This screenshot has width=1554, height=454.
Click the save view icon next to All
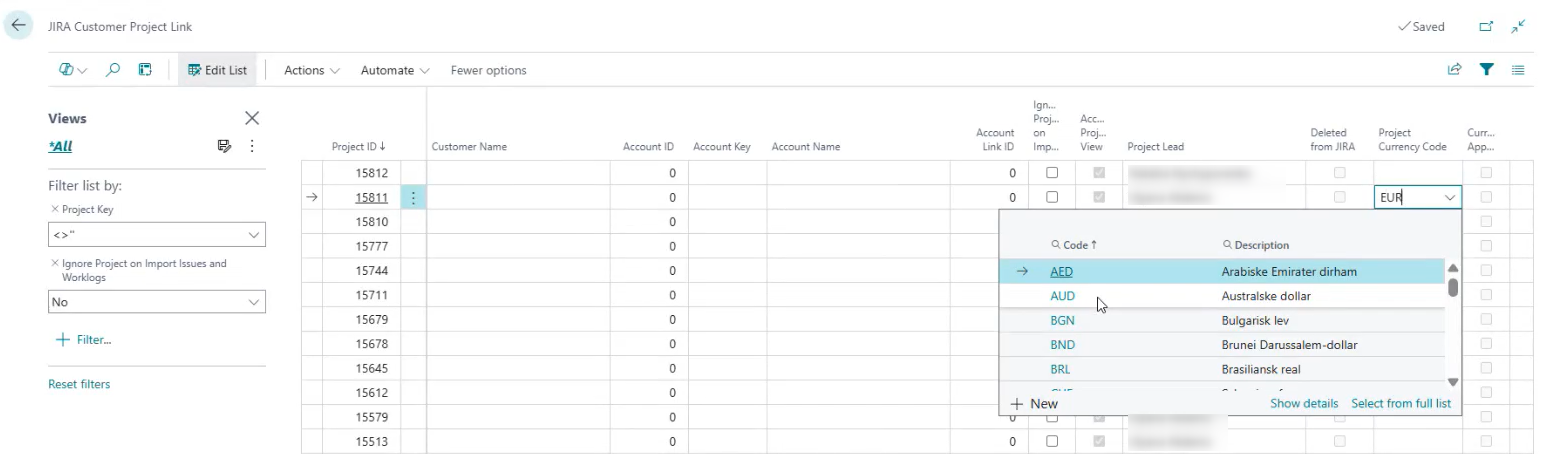[224, 147]
